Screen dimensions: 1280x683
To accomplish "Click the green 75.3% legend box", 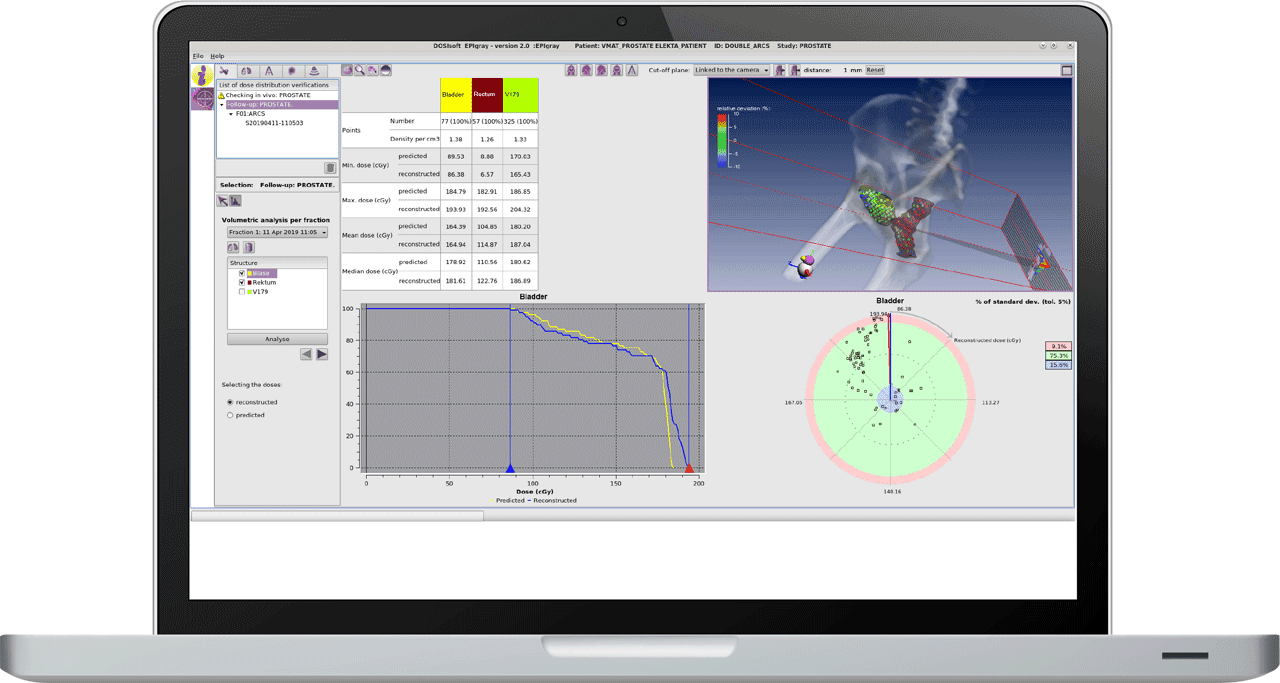I will (x=1058, y=355).
